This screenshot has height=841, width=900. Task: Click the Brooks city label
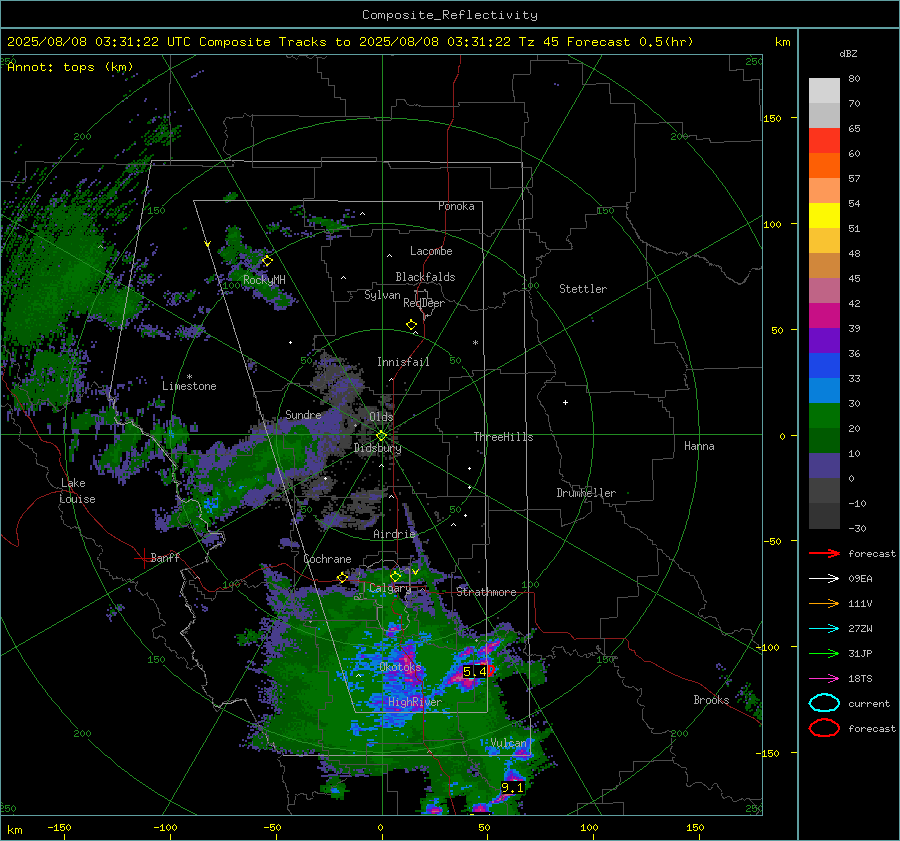click(711, 700)
